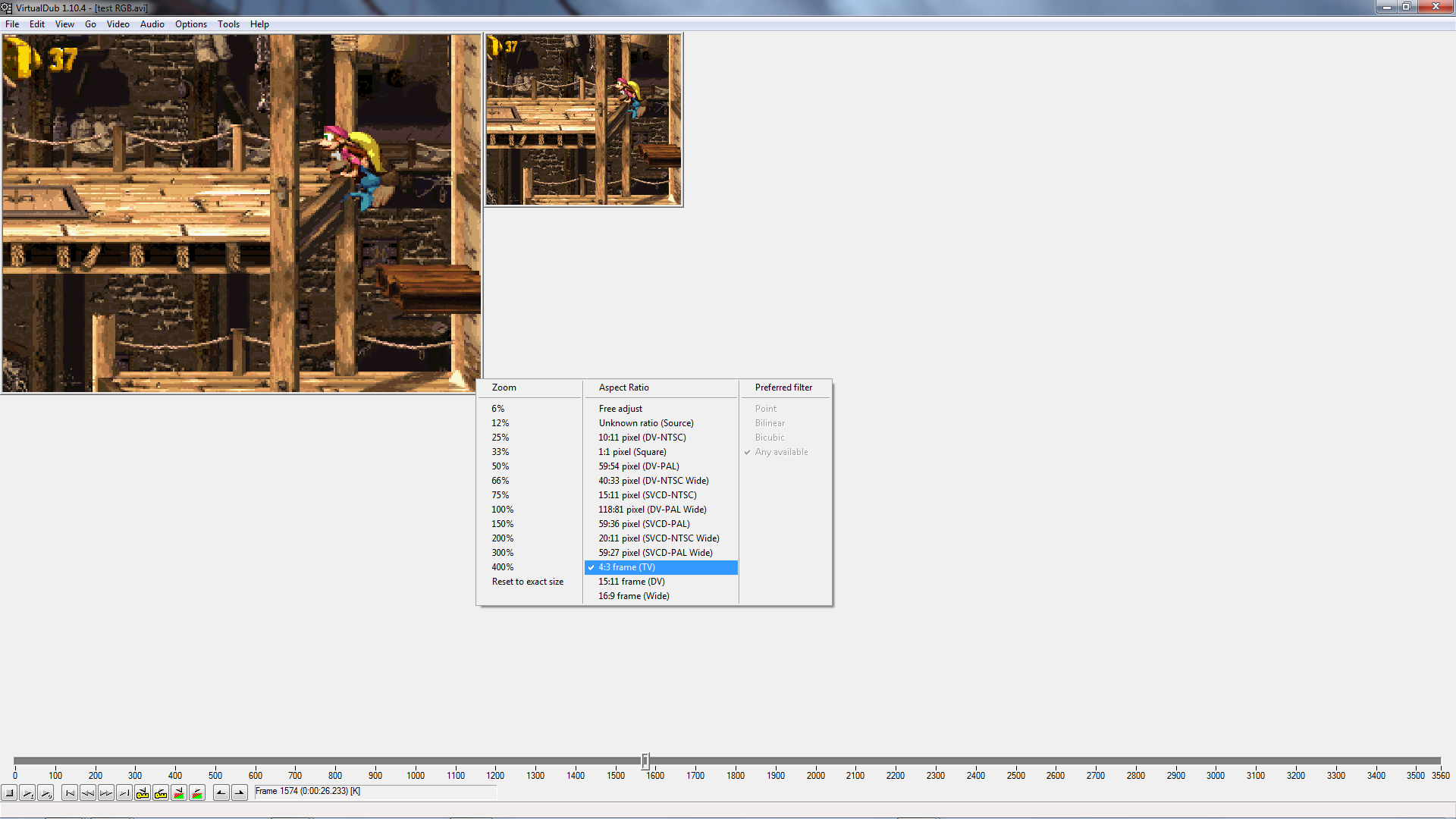This screenshot has height=819, width=1456.
Task: Select 15:11 frame (DV) ratio
Action: coord(661,582)
